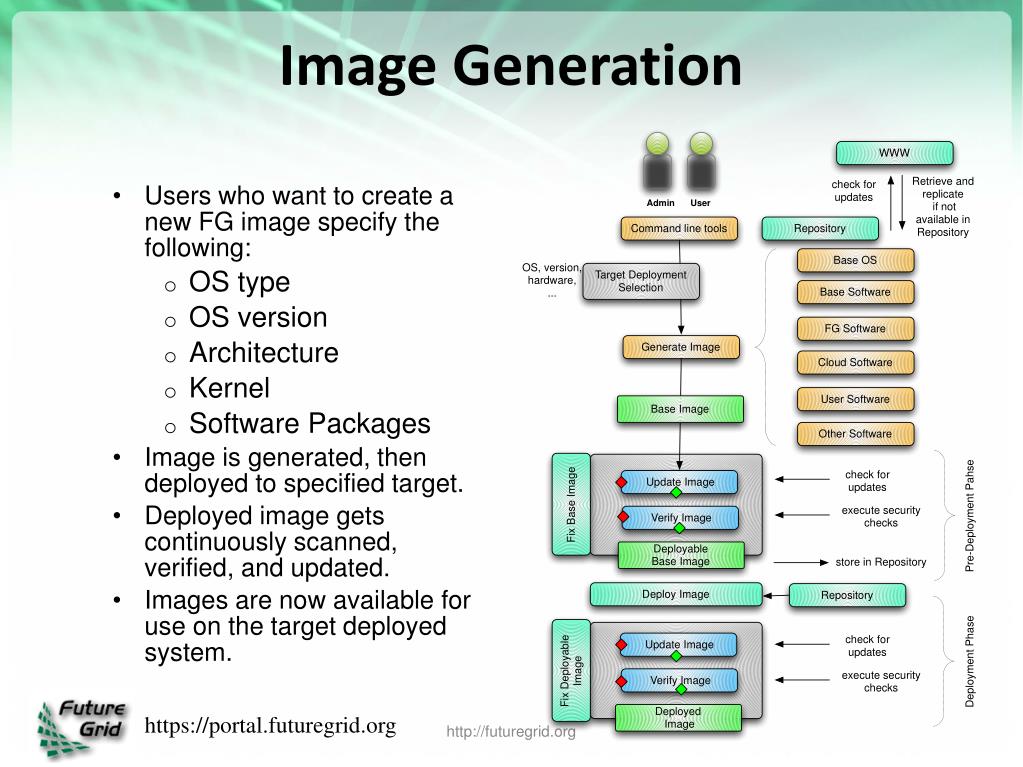Viewport: 1023px width, 767px height.
Task: Click the Image Generation slide title
Action: click(511, 66)
